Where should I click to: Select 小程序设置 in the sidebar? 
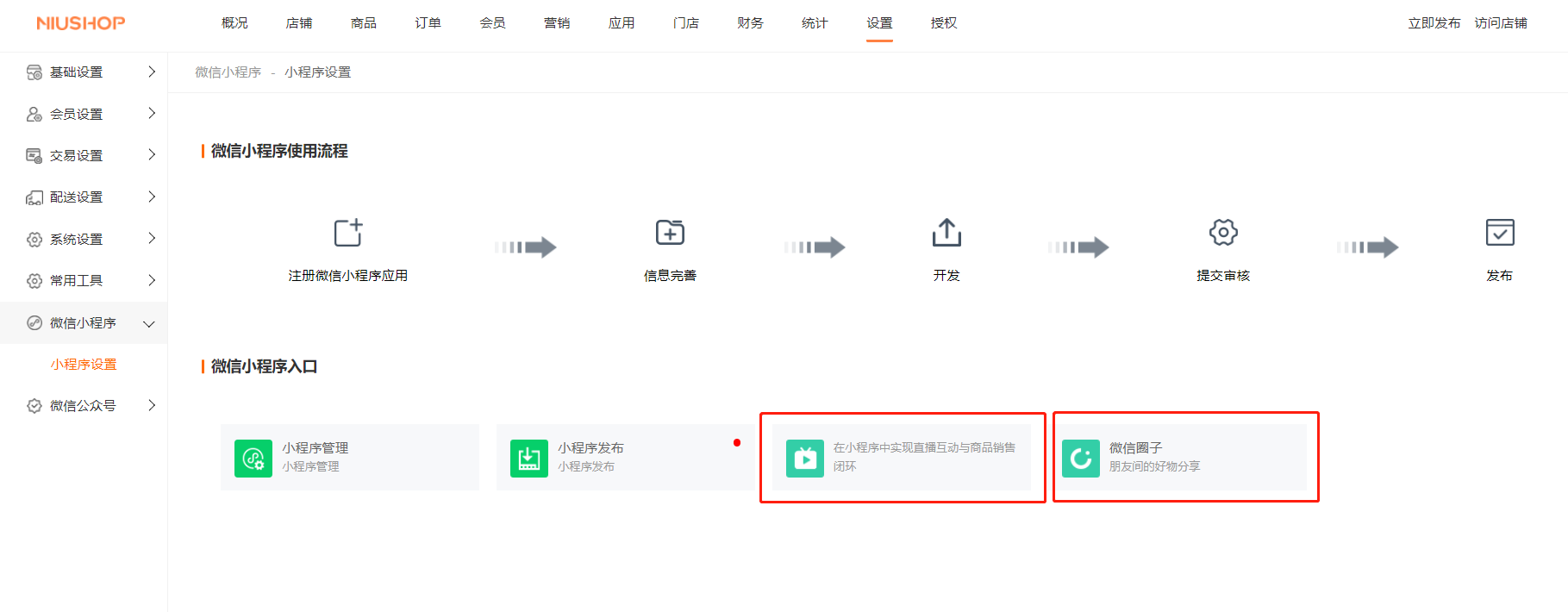coord(84,365)
